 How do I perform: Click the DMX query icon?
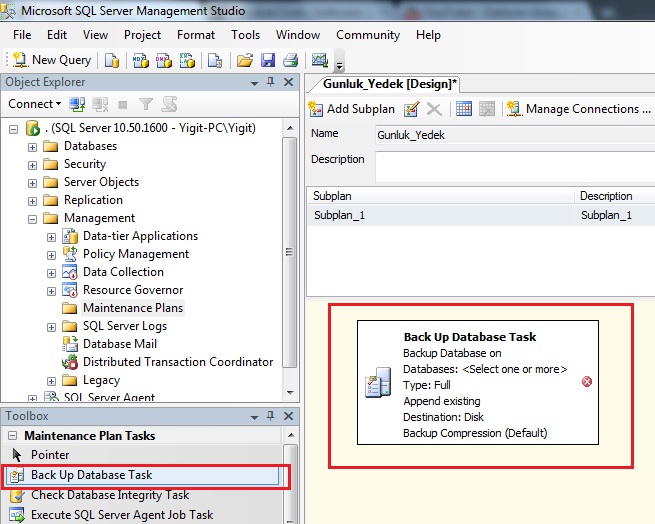[164, 60]
